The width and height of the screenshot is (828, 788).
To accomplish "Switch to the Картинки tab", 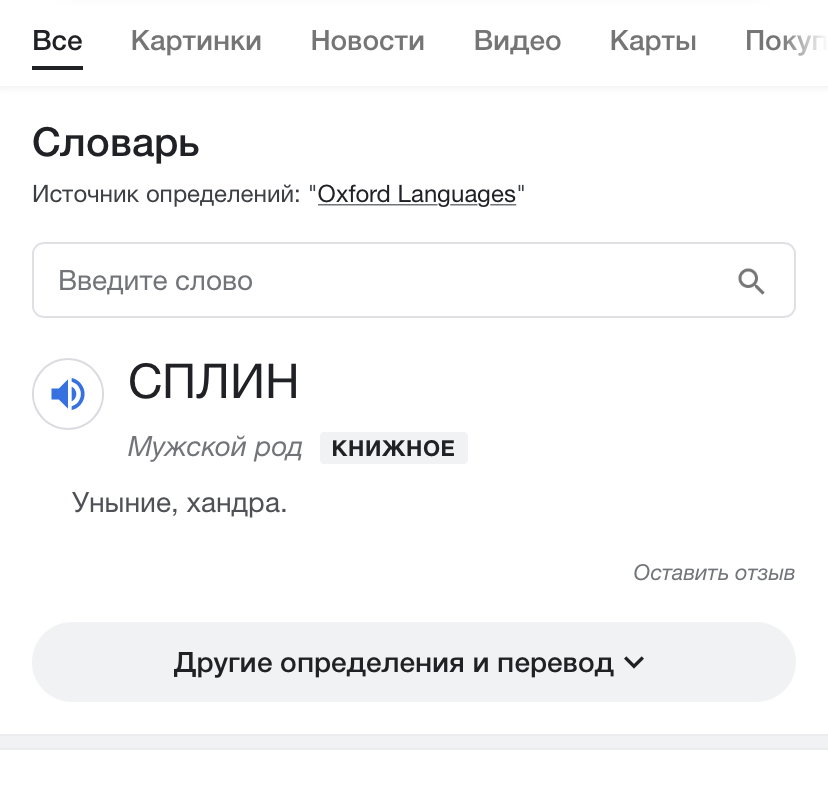I will (x=196, y=41).
